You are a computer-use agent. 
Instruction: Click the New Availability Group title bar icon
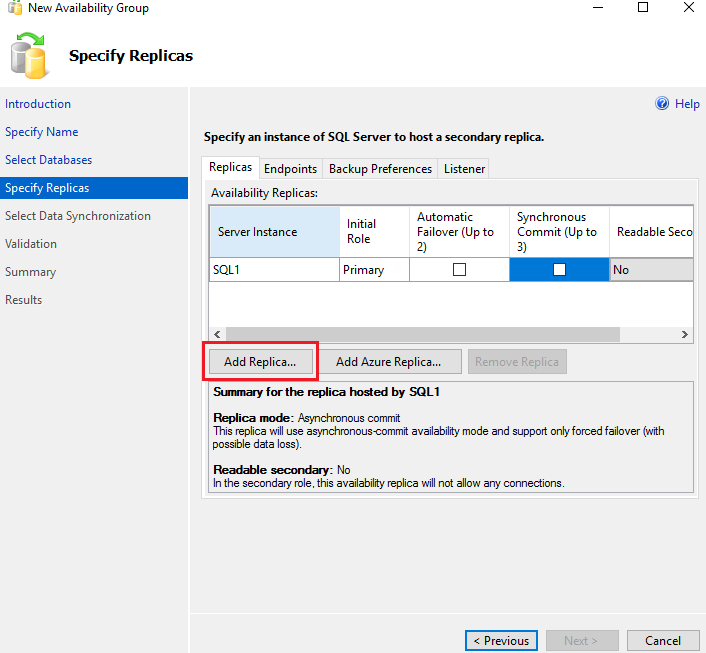tap(13, 9)
